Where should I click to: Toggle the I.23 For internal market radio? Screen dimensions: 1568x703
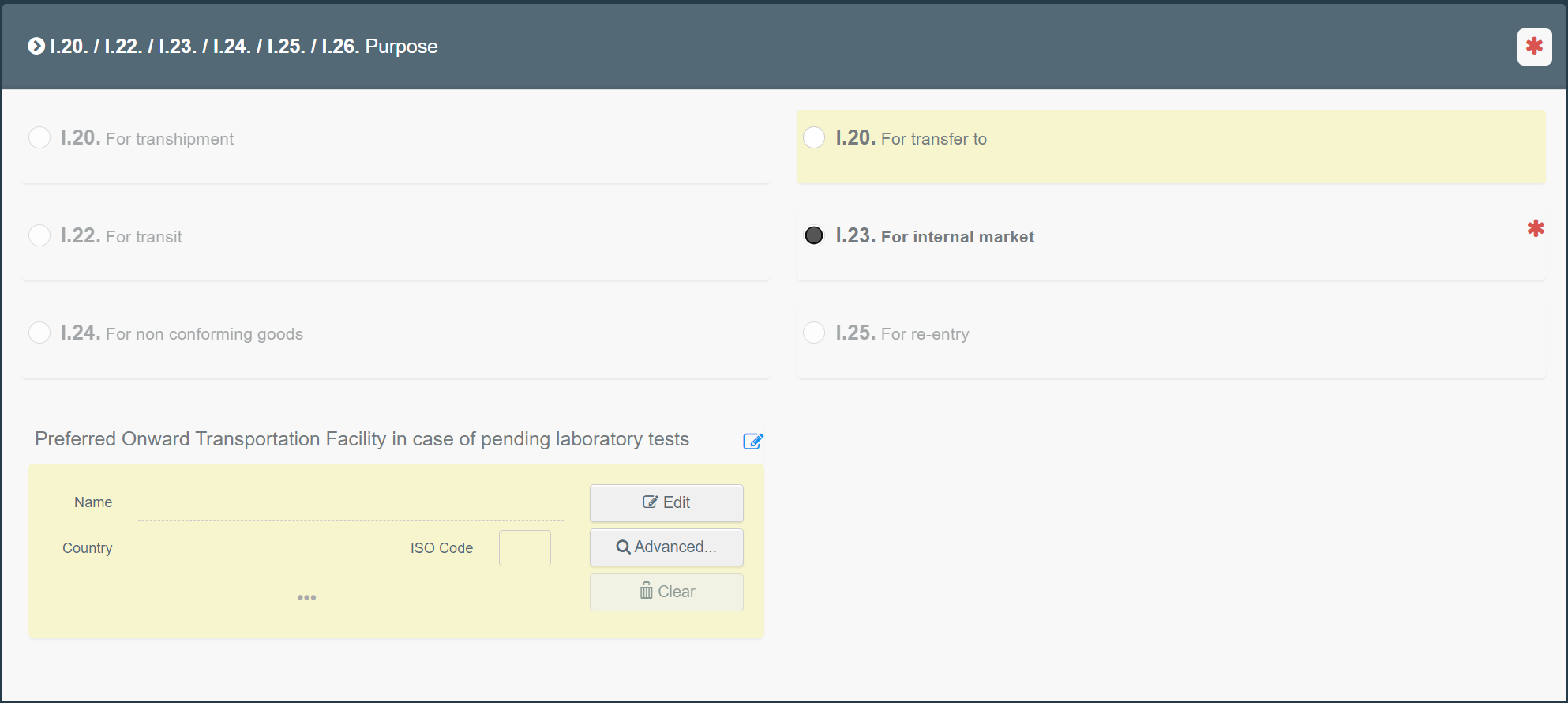tap(814, 236)
